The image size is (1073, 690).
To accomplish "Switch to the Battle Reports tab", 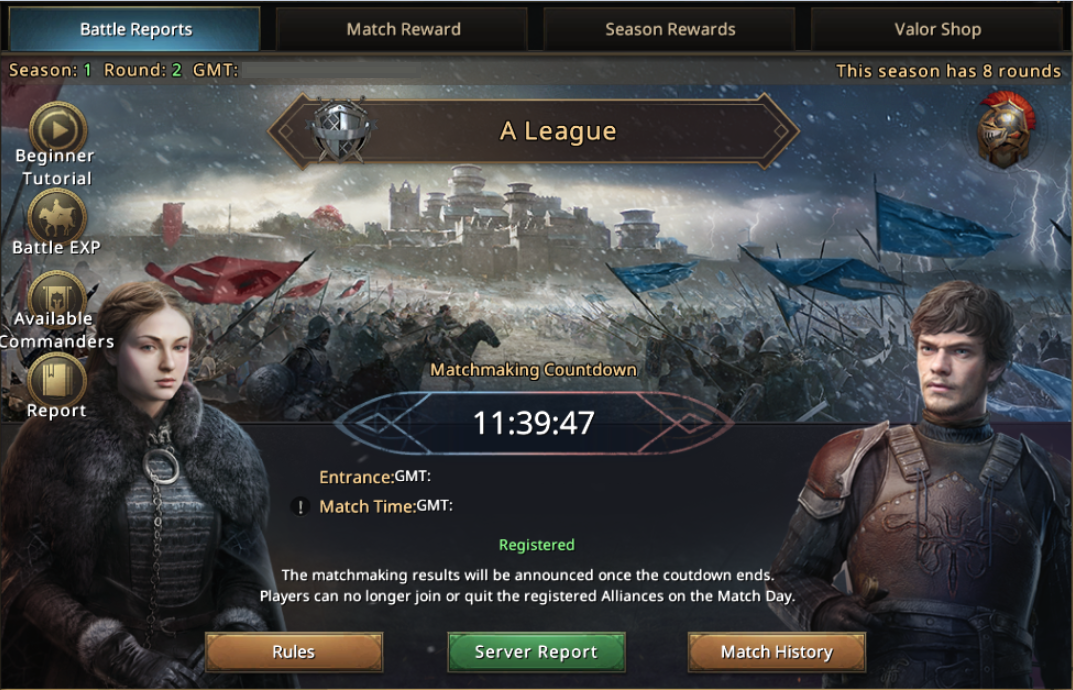I will 135,29.
